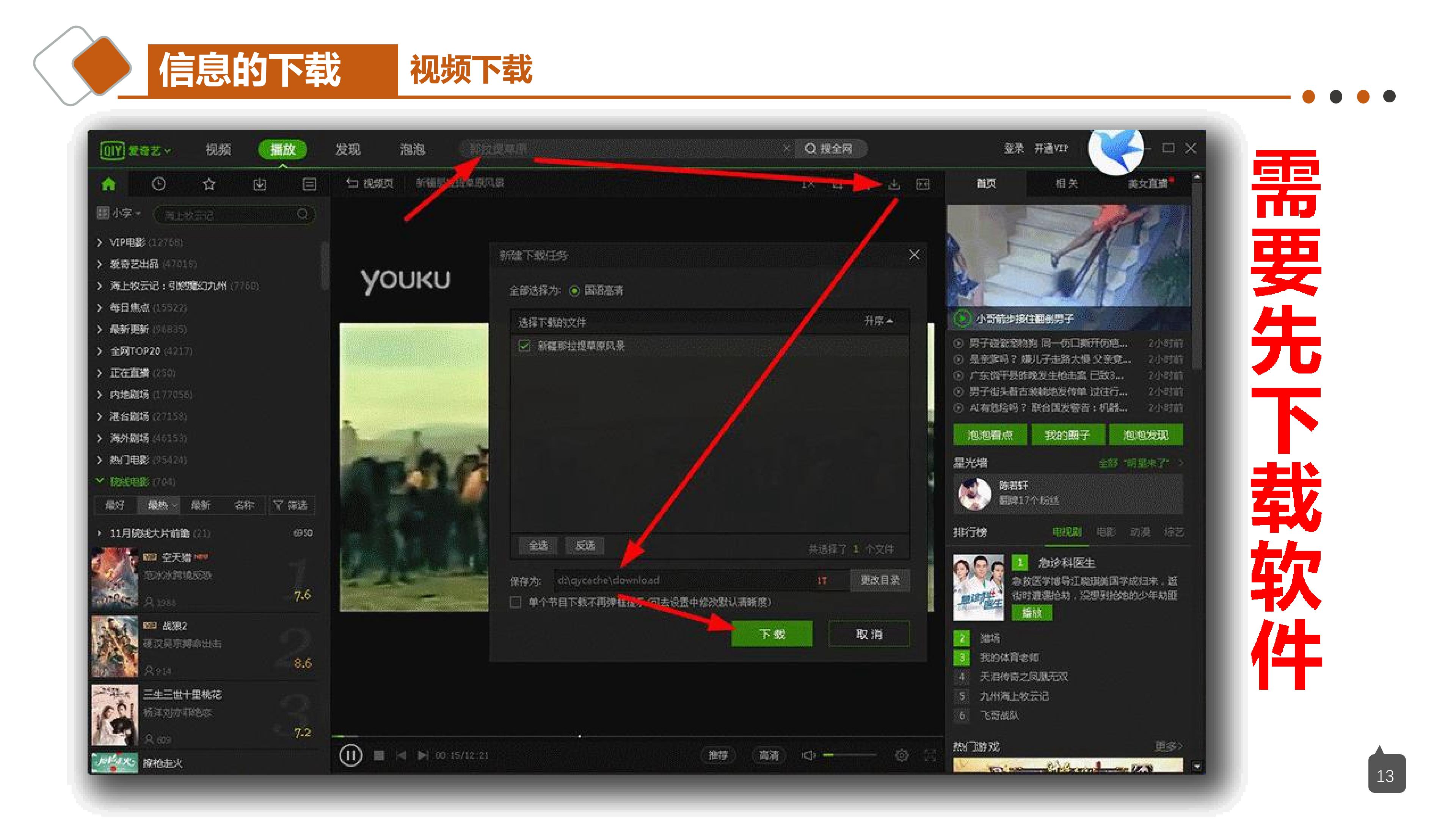Clear the top search box with X

(x=786, y=149)
